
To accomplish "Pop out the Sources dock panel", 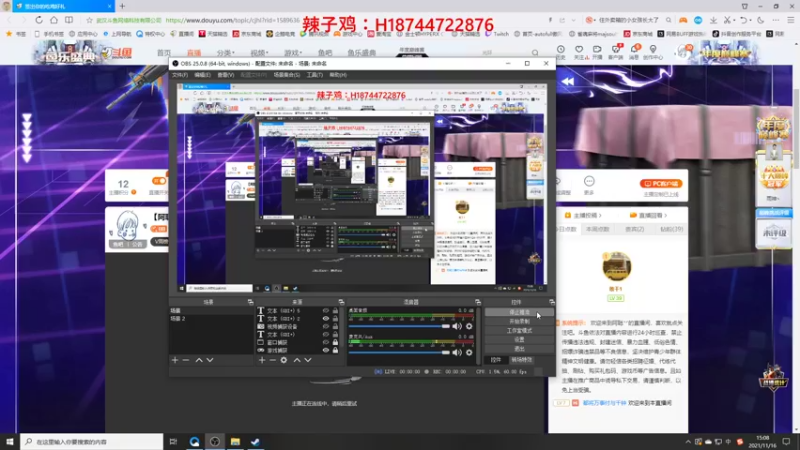I will [341, 302].
